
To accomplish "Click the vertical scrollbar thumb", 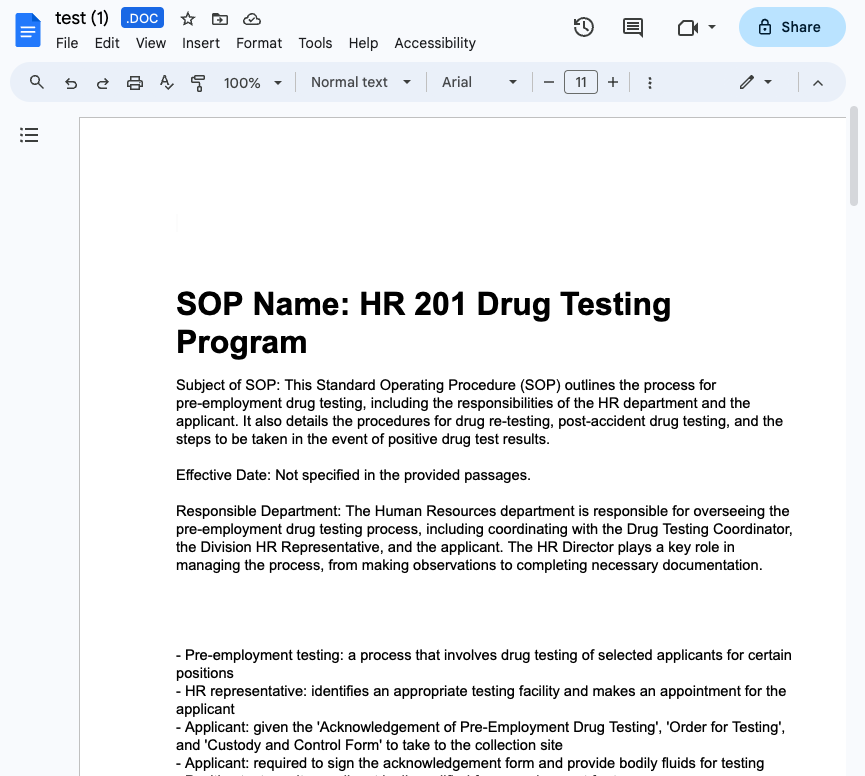I will (854, 157).
